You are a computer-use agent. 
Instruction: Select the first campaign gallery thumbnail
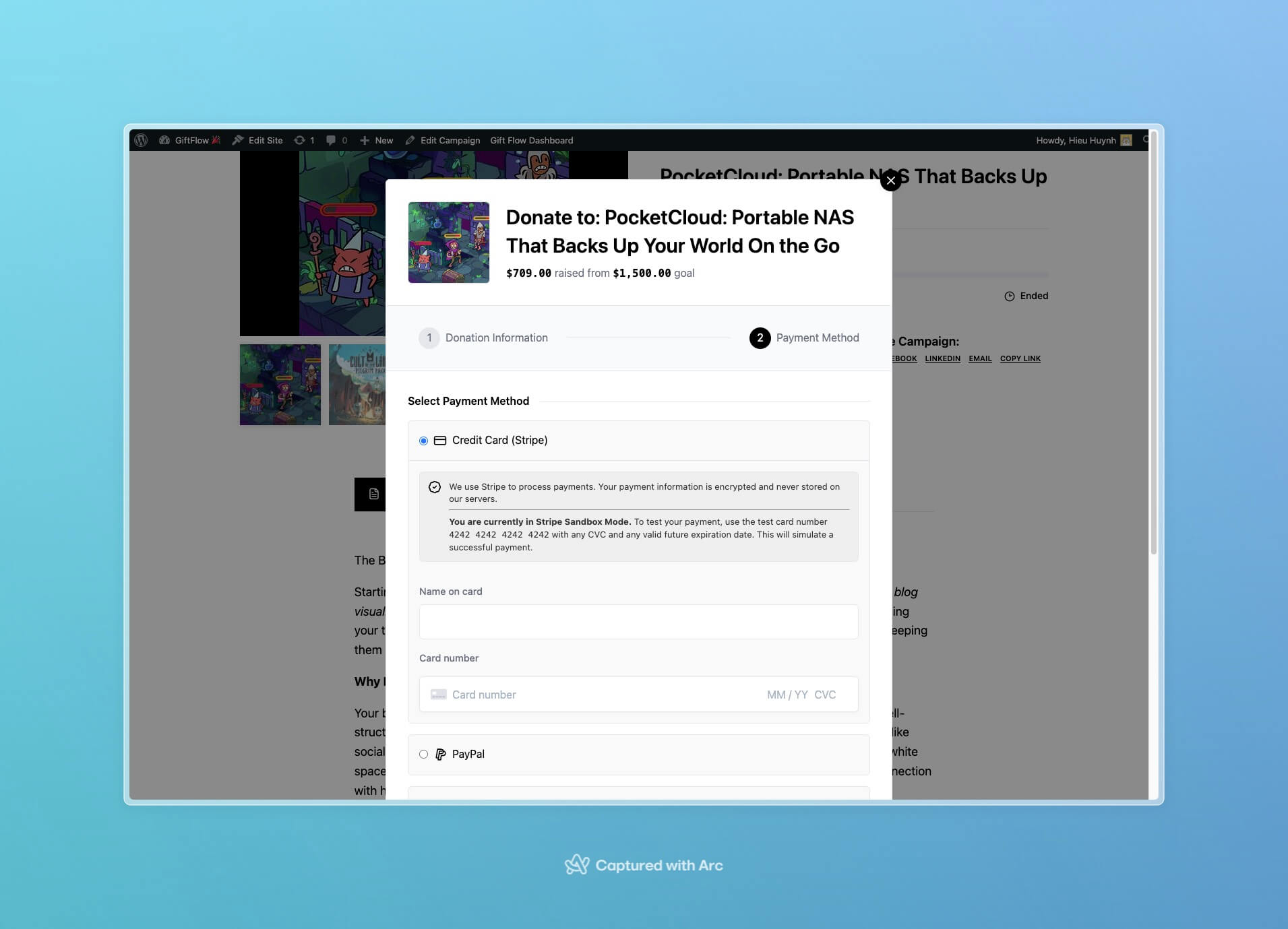click(x=280, y=385)
